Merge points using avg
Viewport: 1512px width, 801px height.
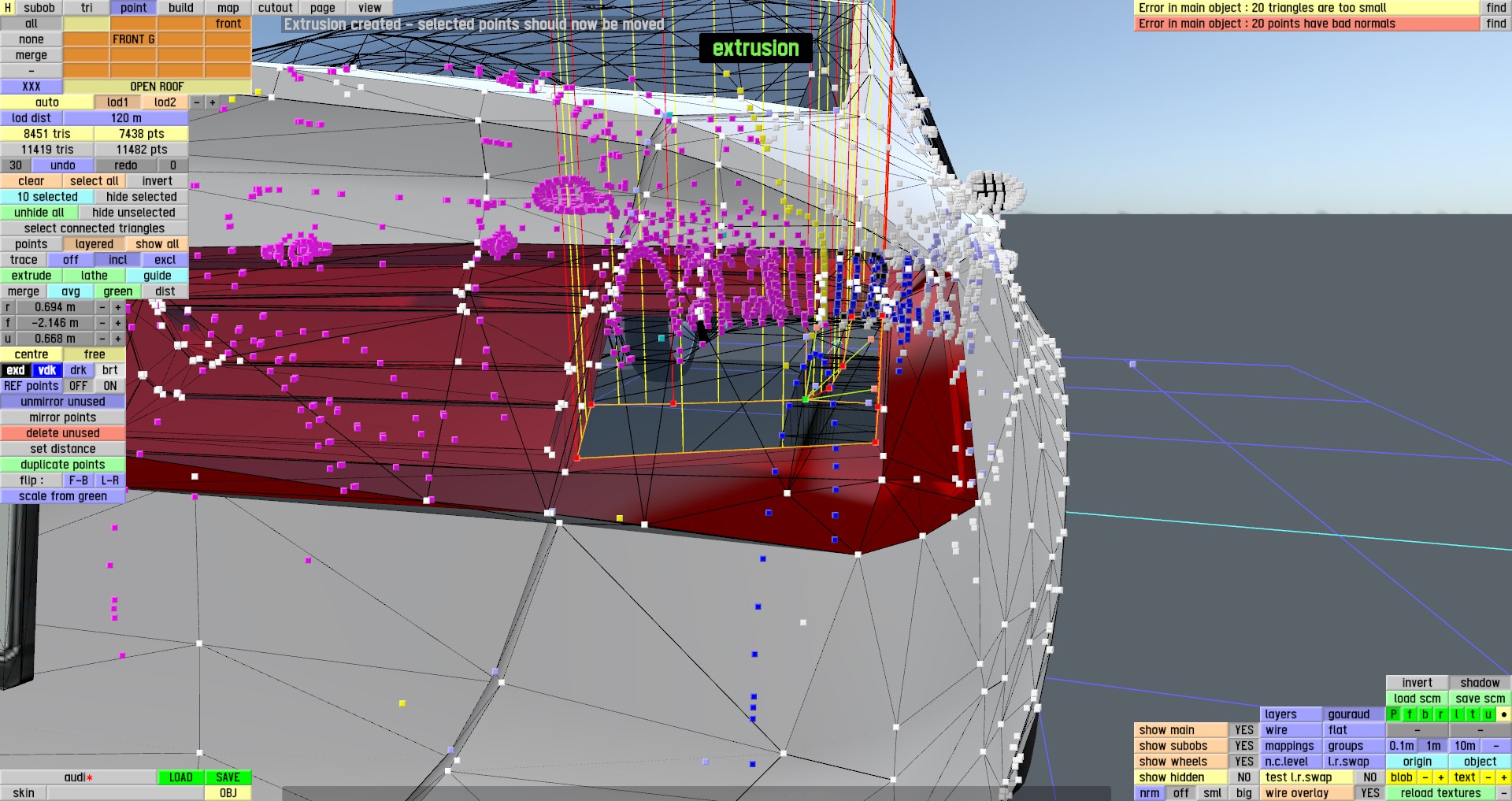coord(71,291)
